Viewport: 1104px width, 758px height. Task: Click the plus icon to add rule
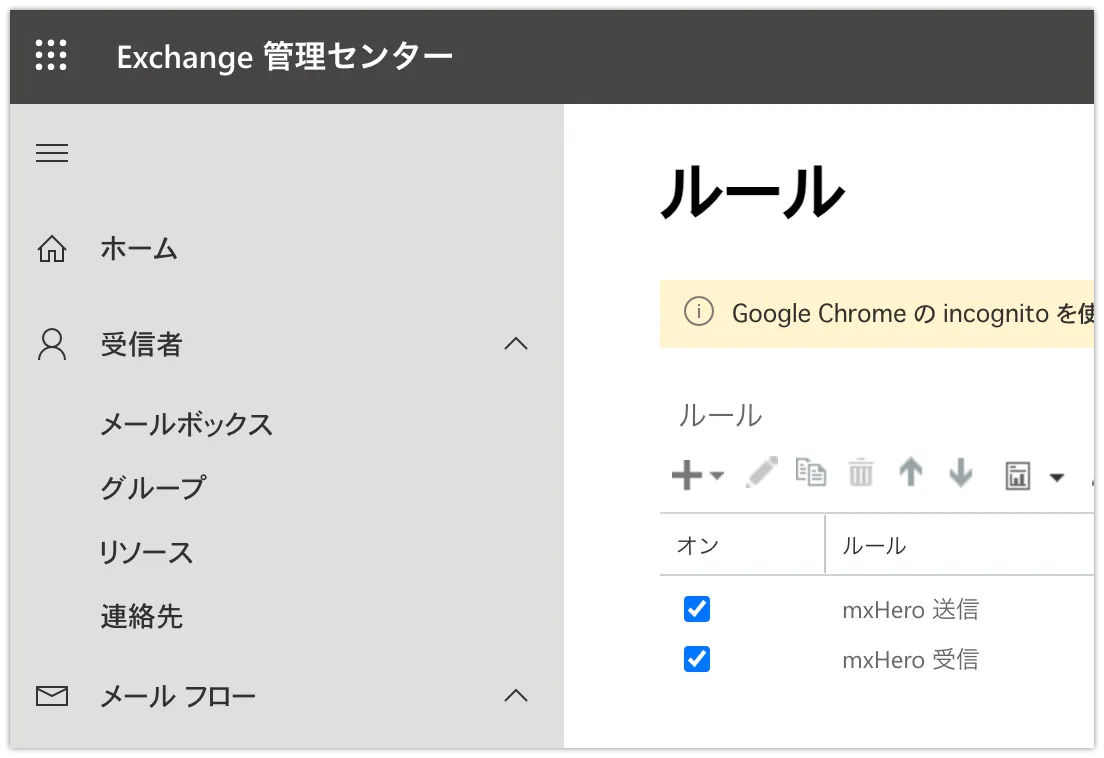point(687,476)
